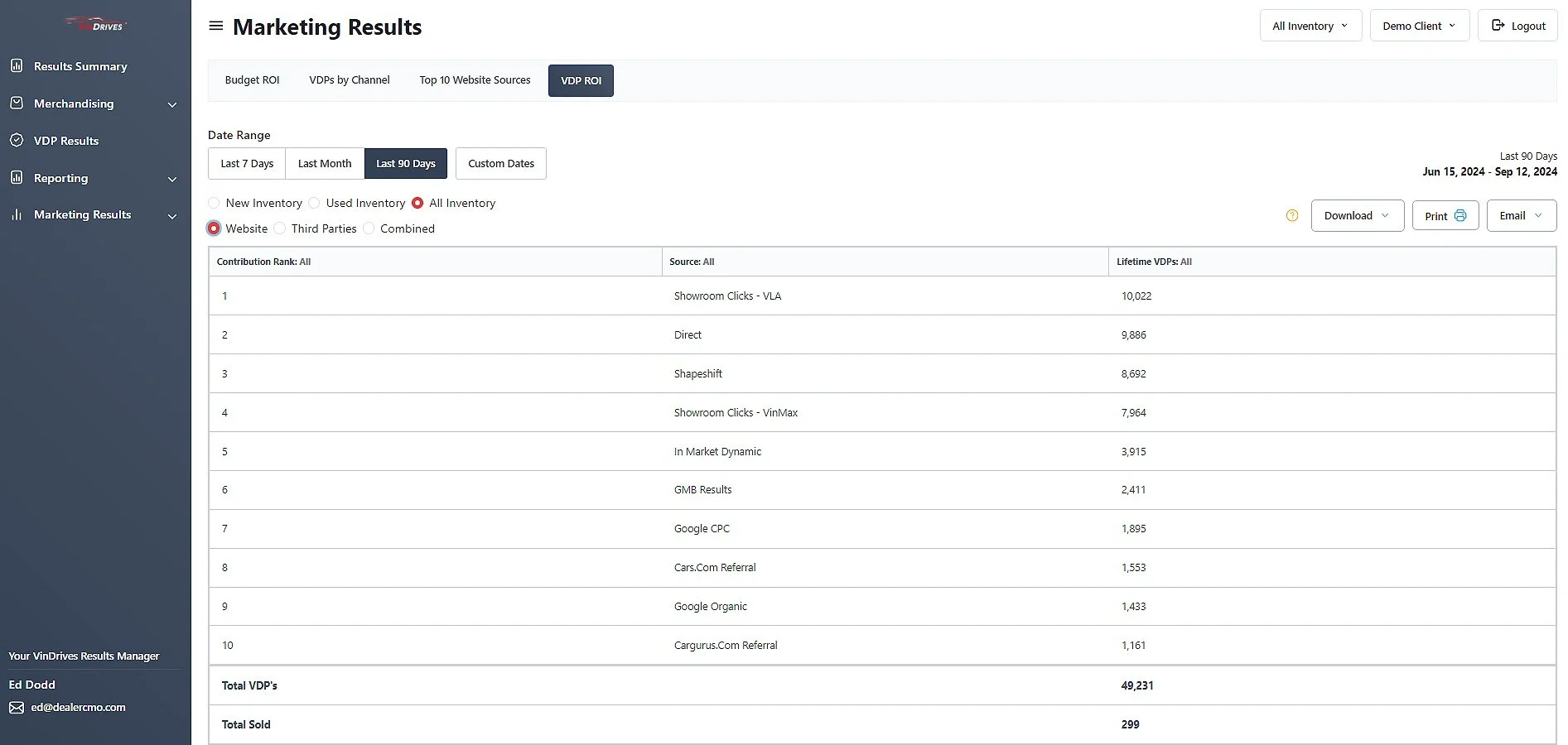Image resolution: width=1568 pixels, height=745 pixels.
Task: Click the Marketing Results bar chart icon
Action: 17,214
